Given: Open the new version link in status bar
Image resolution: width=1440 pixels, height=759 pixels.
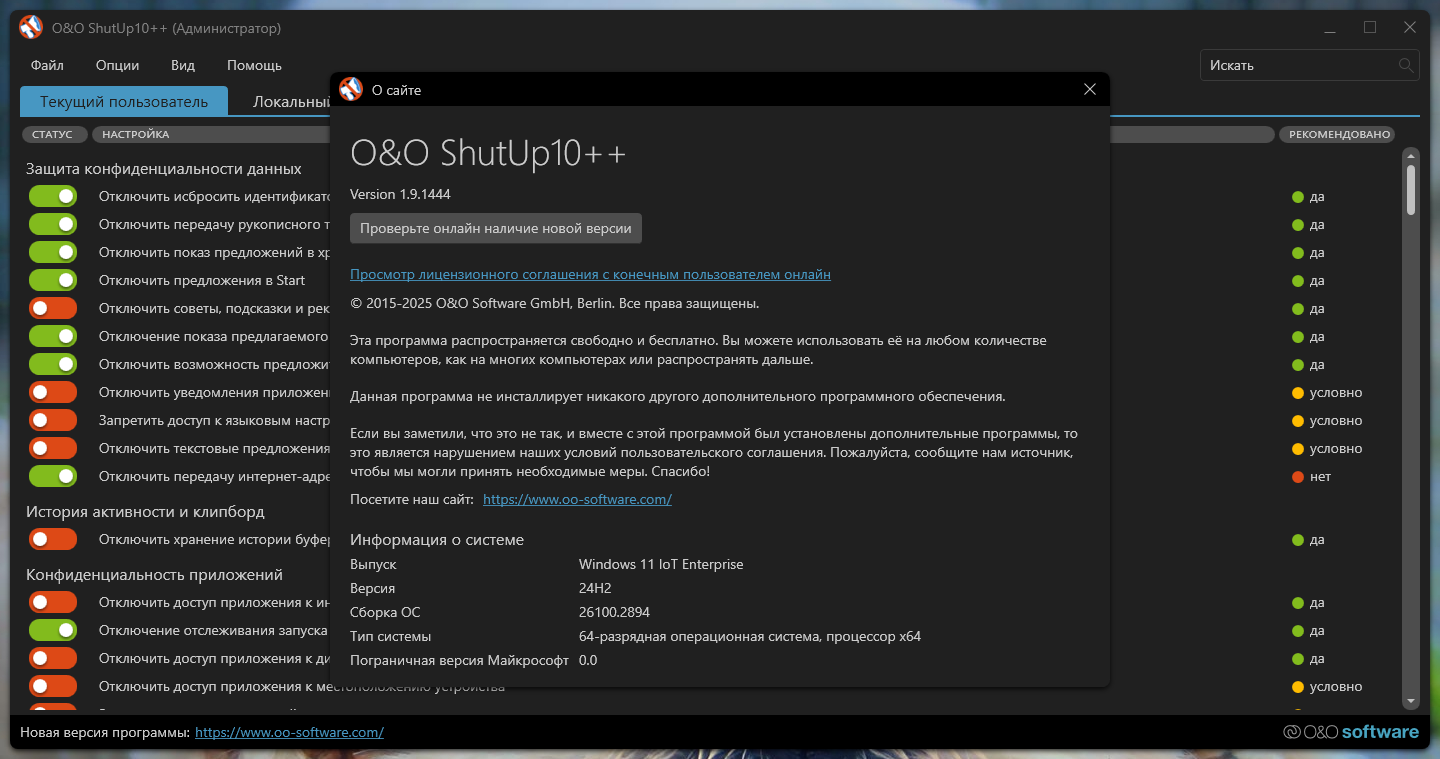Looking at the screenshot, I should [x=289, y=732].
